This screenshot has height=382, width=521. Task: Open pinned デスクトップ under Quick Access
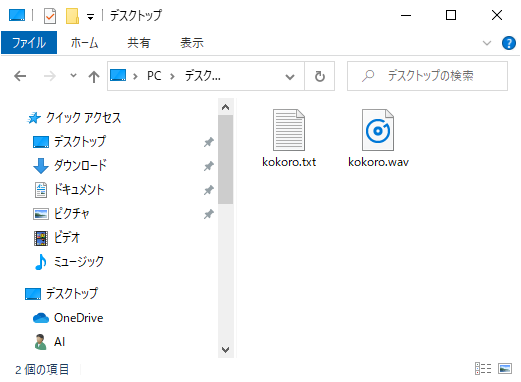(x=80, y=141)
